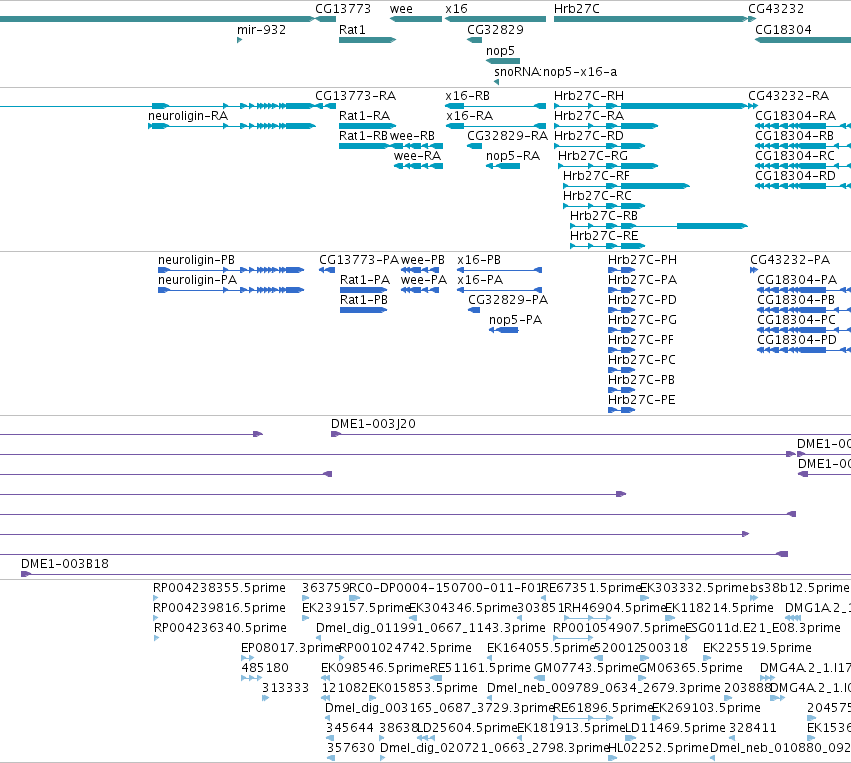
Task: Click the Hrb27C-RG transcript label
Action: point(592,156)
